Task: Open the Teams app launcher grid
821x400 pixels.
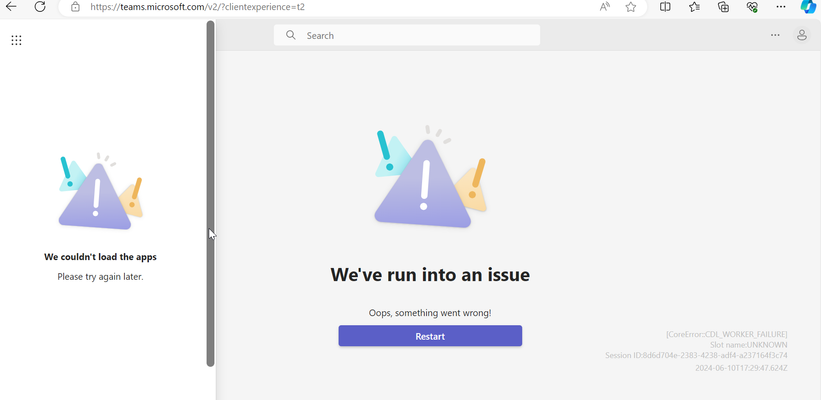Action: click(16, 40)
